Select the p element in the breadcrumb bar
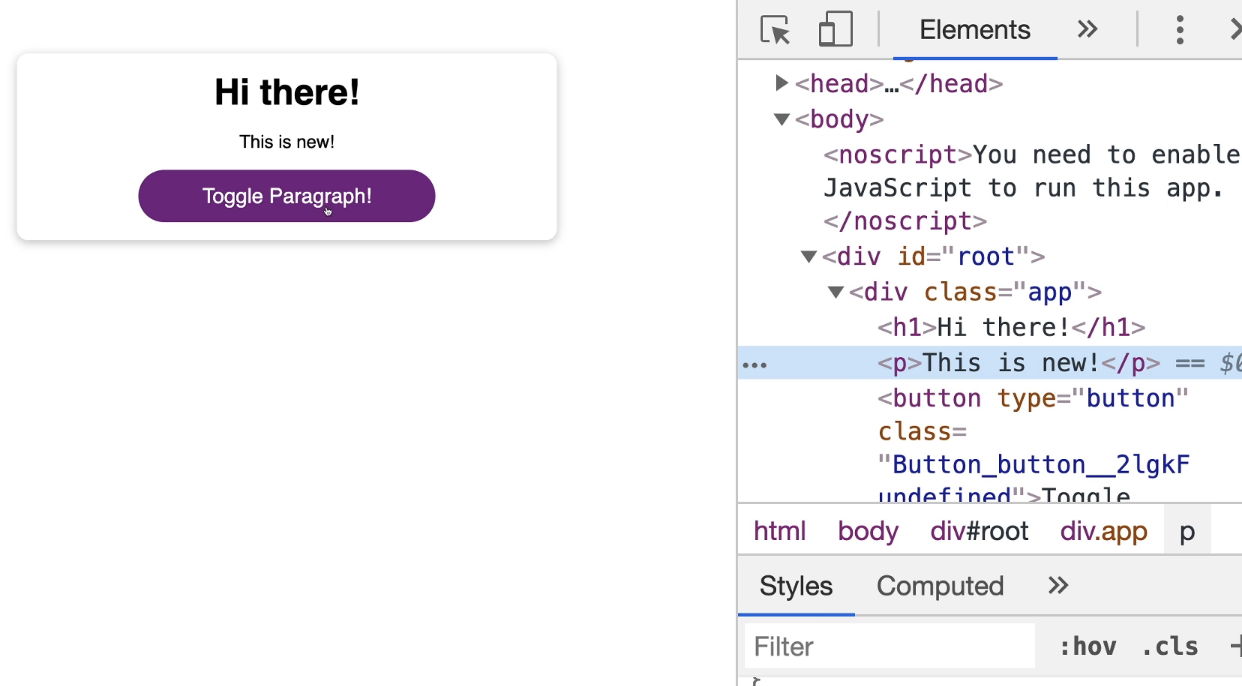Screen dimensions: 1242x686 click(1187, 531)
